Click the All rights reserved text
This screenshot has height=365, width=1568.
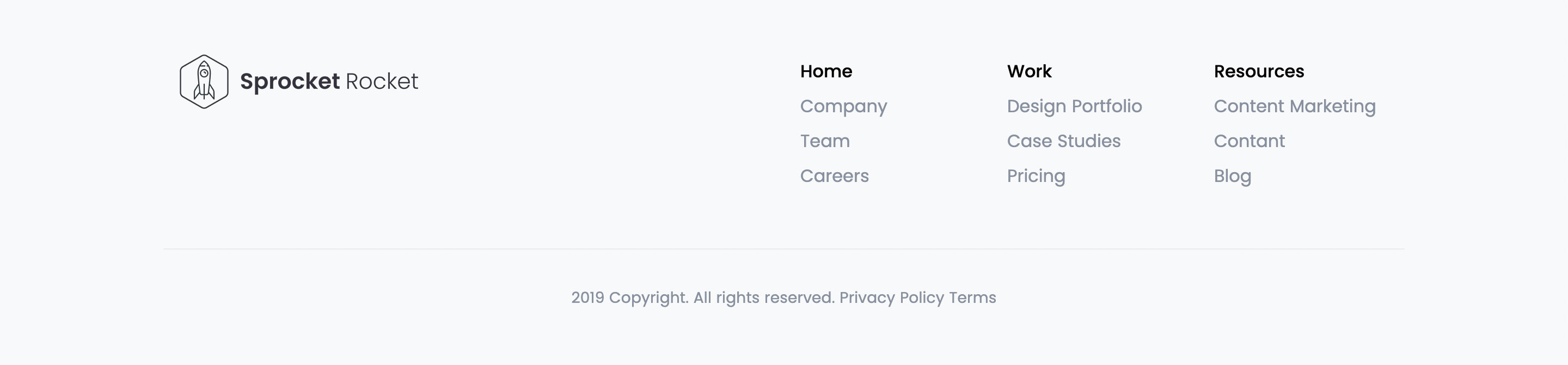point(764,298)
